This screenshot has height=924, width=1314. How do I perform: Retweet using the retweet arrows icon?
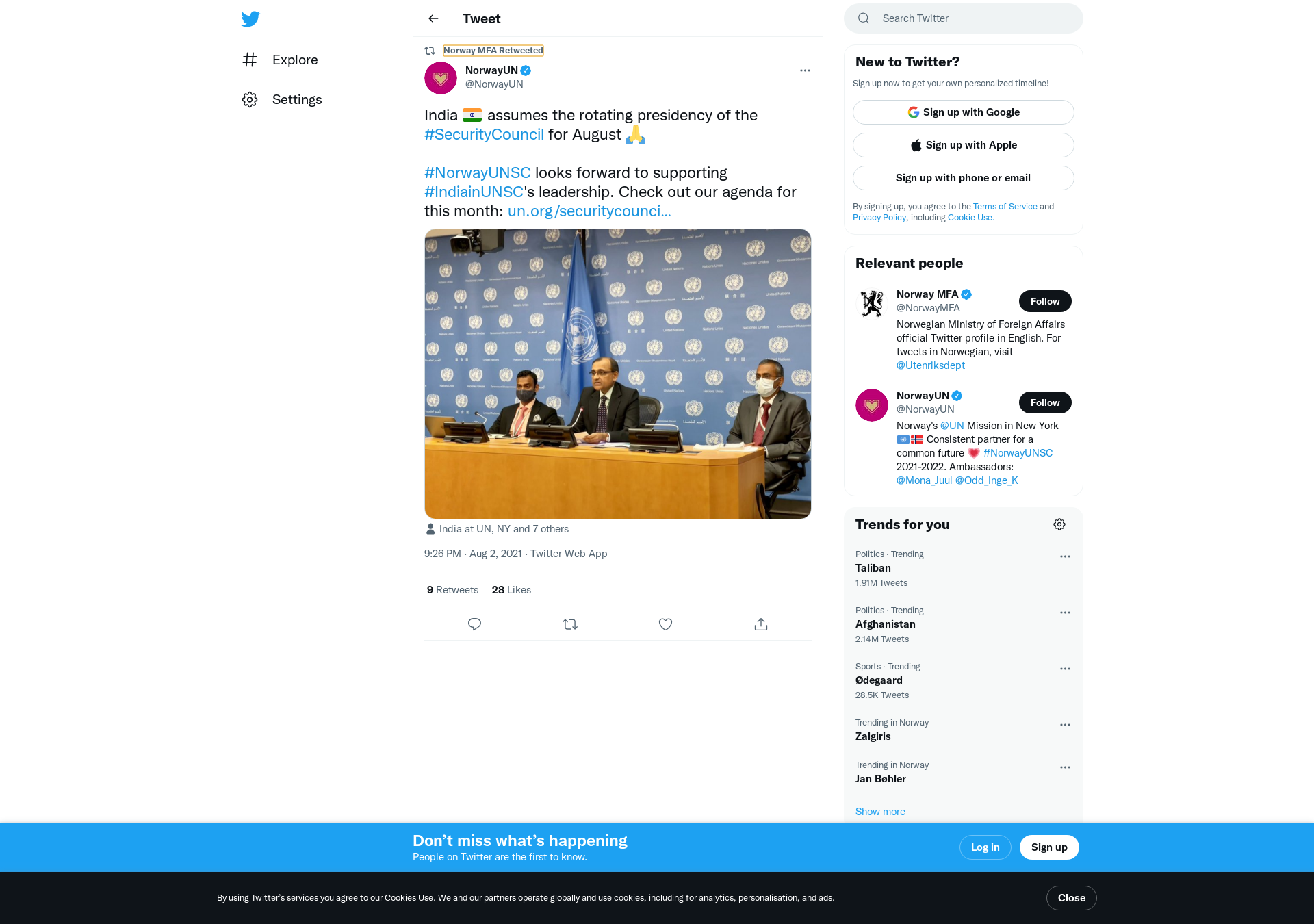(570, 624)
